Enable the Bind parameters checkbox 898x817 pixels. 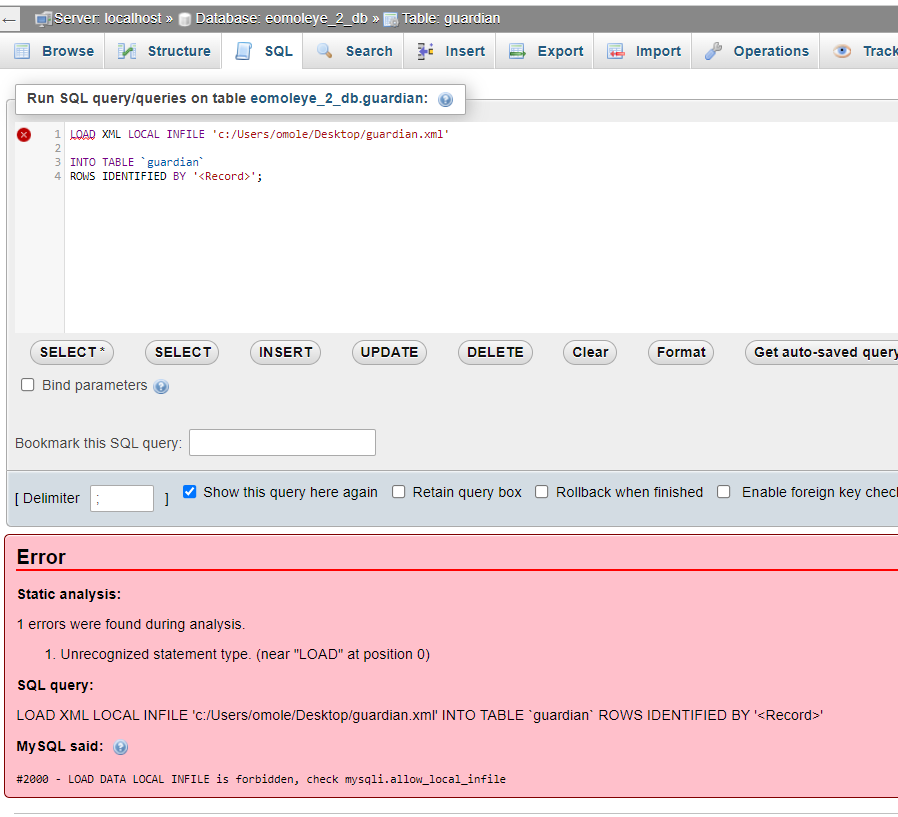(x=28, y=384)
